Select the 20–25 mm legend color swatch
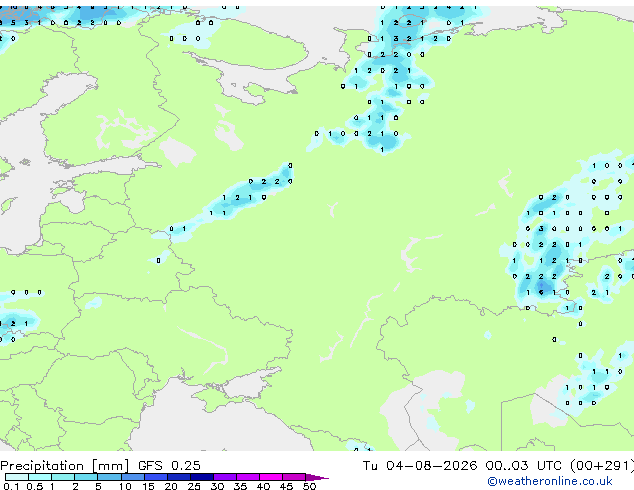This screenshot has height=490, width=634. click(178, 477)
